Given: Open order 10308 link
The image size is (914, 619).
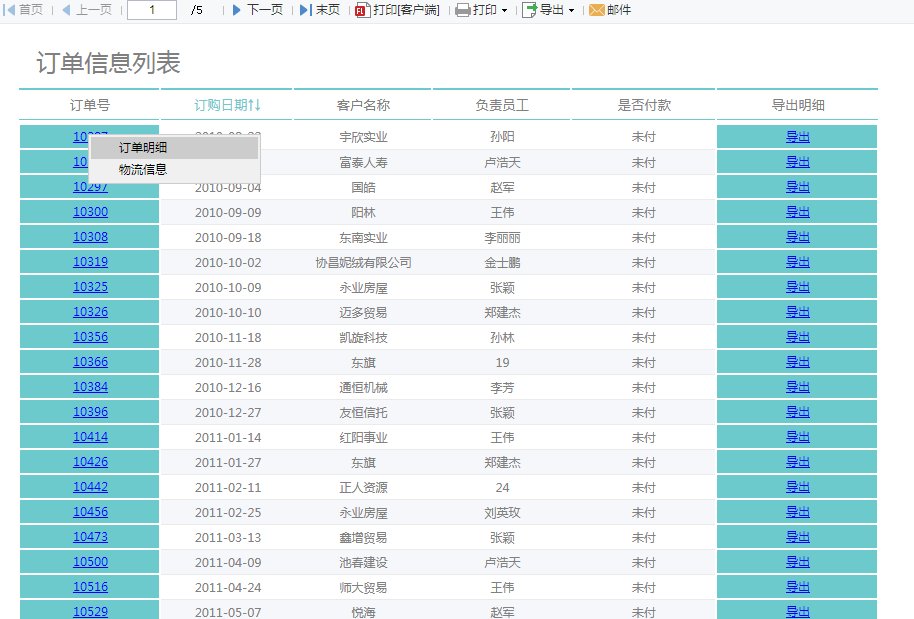Looking at the screenshot, I should coord(90,237).
